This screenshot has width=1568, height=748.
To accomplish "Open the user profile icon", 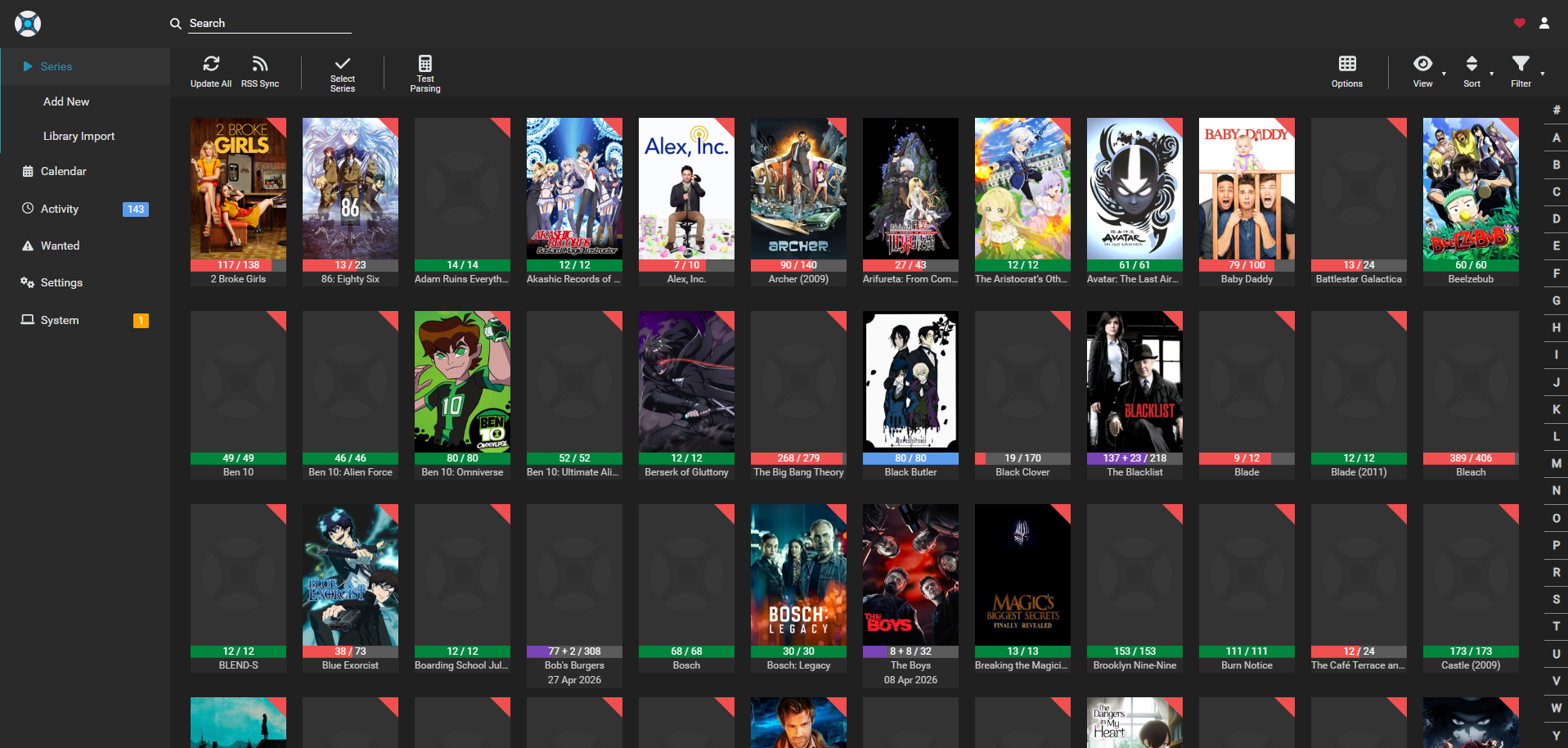I will click(x=1544, y=23).
